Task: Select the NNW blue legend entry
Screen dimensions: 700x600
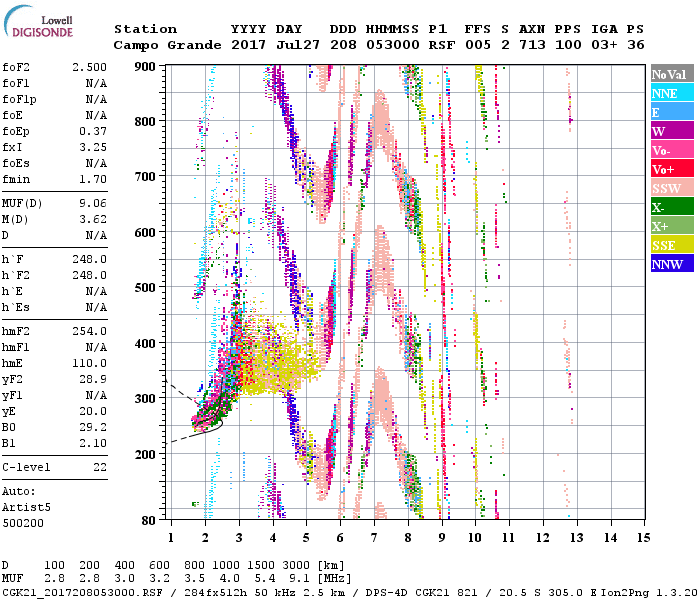Action: 671,264
